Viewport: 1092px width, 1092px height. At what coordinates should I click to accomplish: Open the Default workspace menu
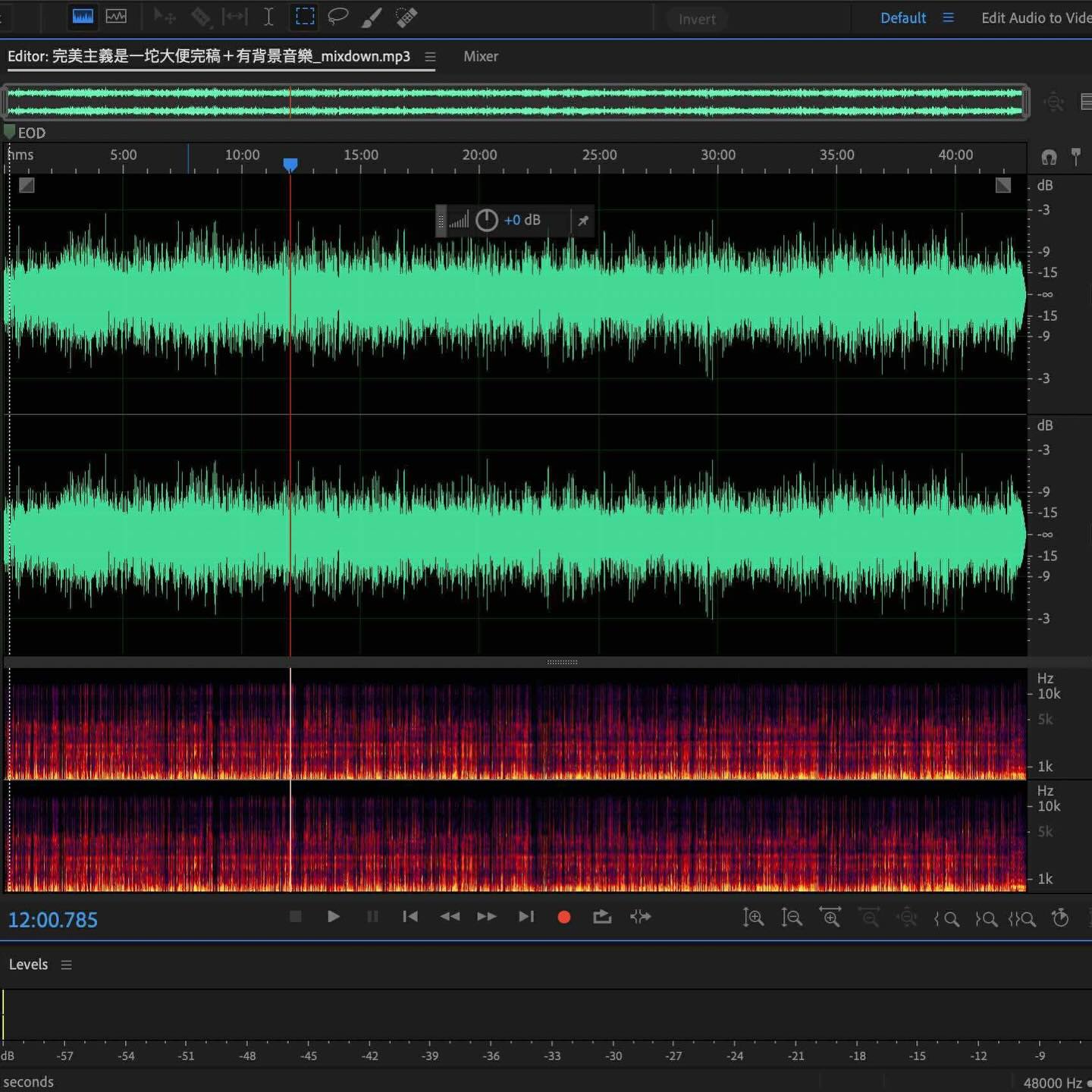(948, 17)
